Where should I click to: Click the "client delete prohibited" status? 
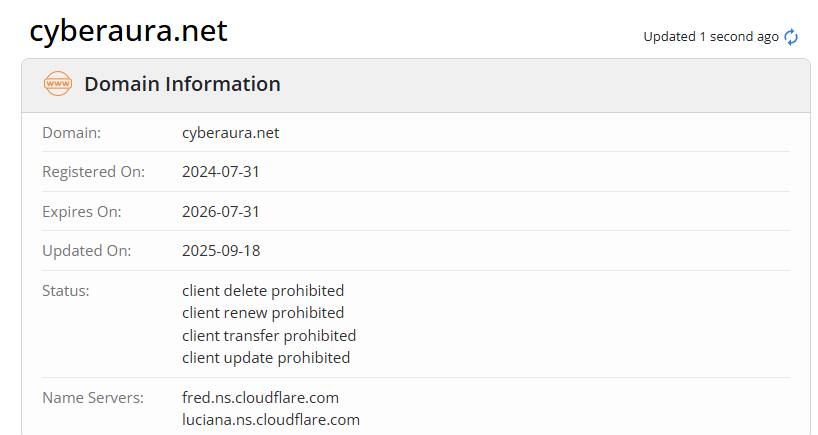263,291
